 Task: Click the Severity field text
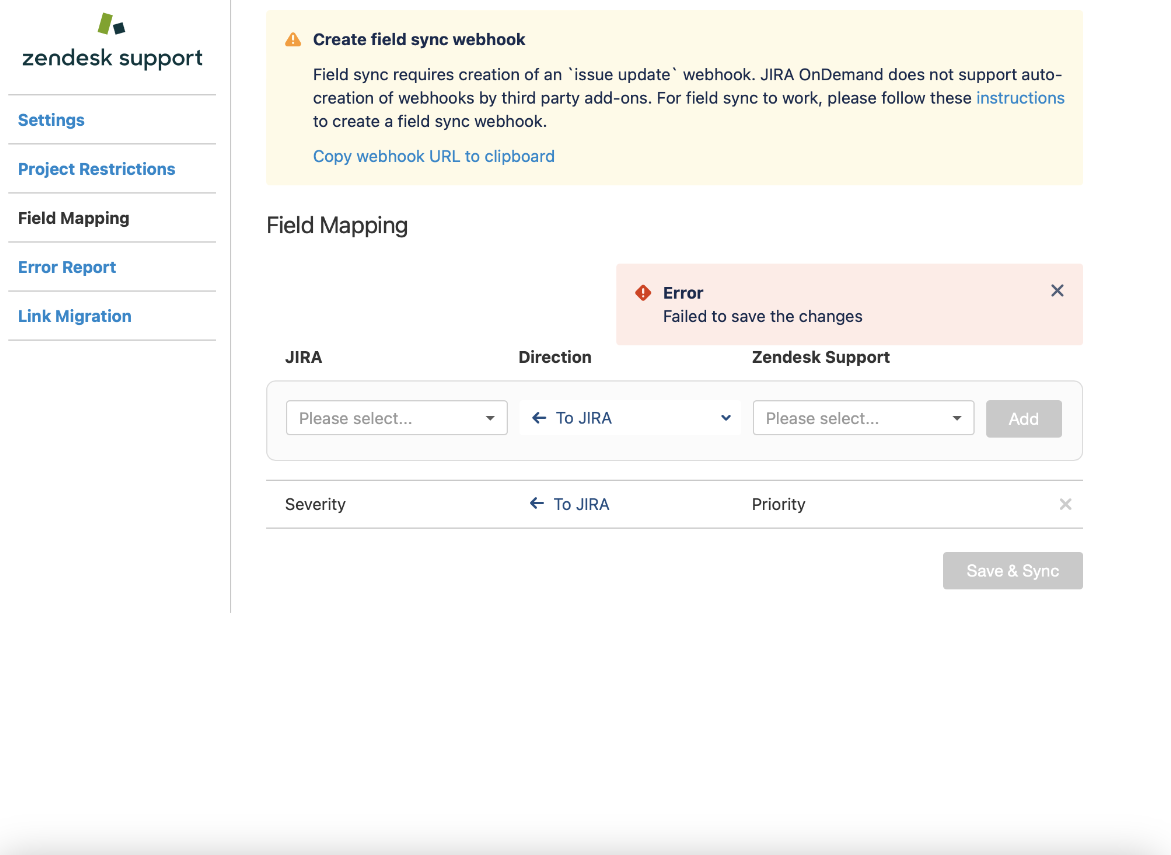pyautogui.click(x=315, y=504)
